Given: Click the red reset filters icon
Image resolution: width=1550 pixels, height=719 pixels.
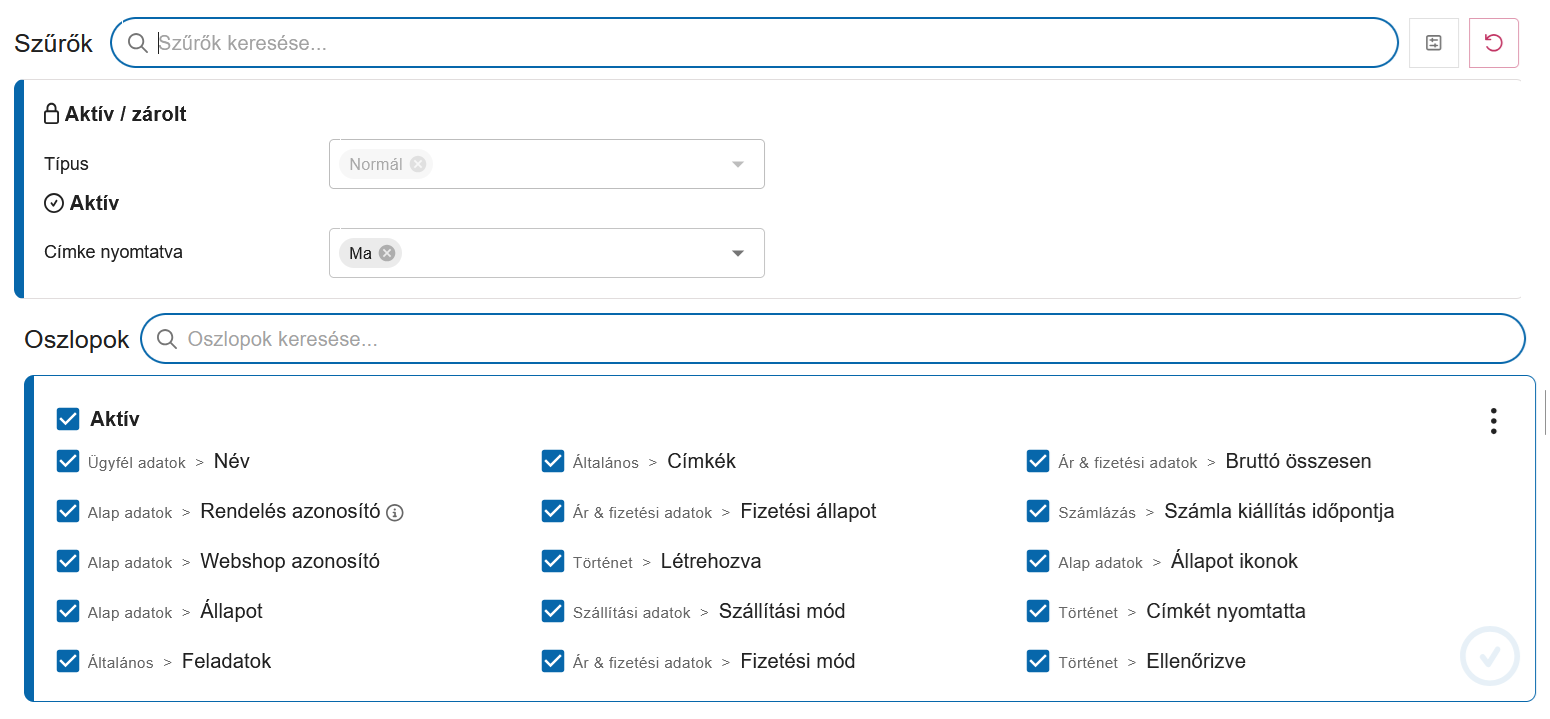Looking at the screenshot, I should tap(1493, 43).
